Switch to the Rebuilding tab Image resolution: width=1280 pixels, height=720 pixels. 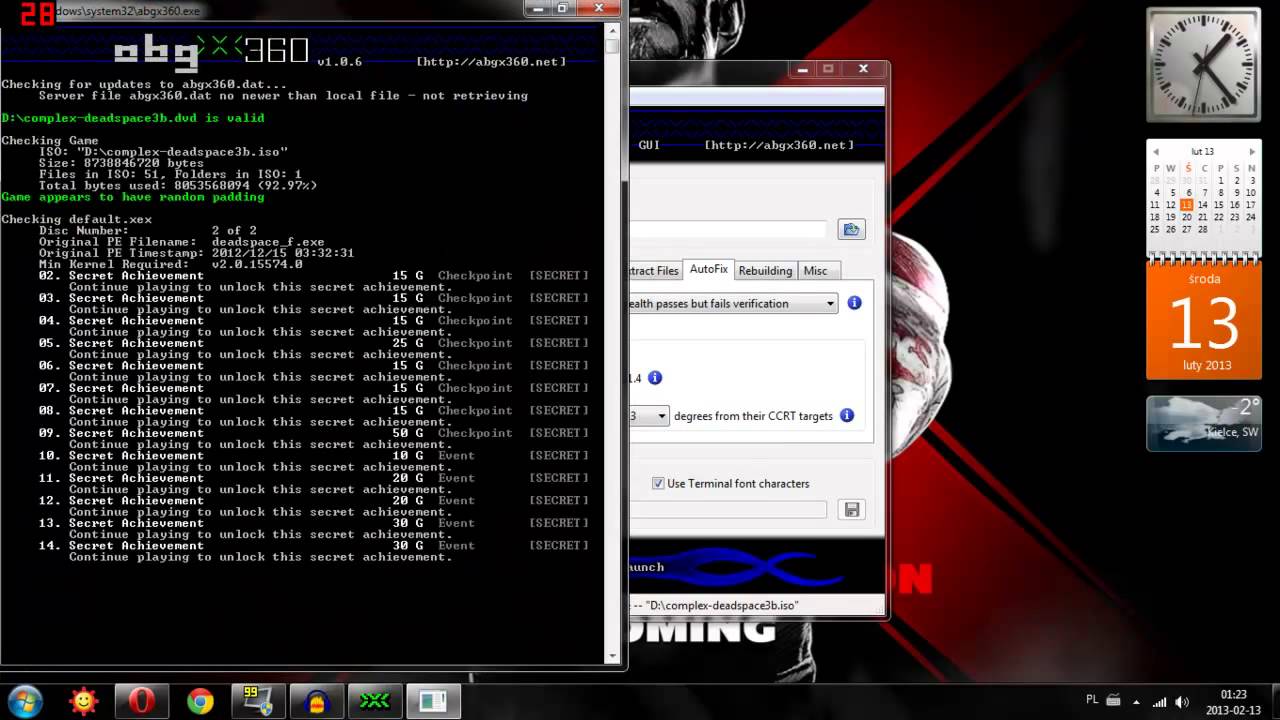coord(765,271)
